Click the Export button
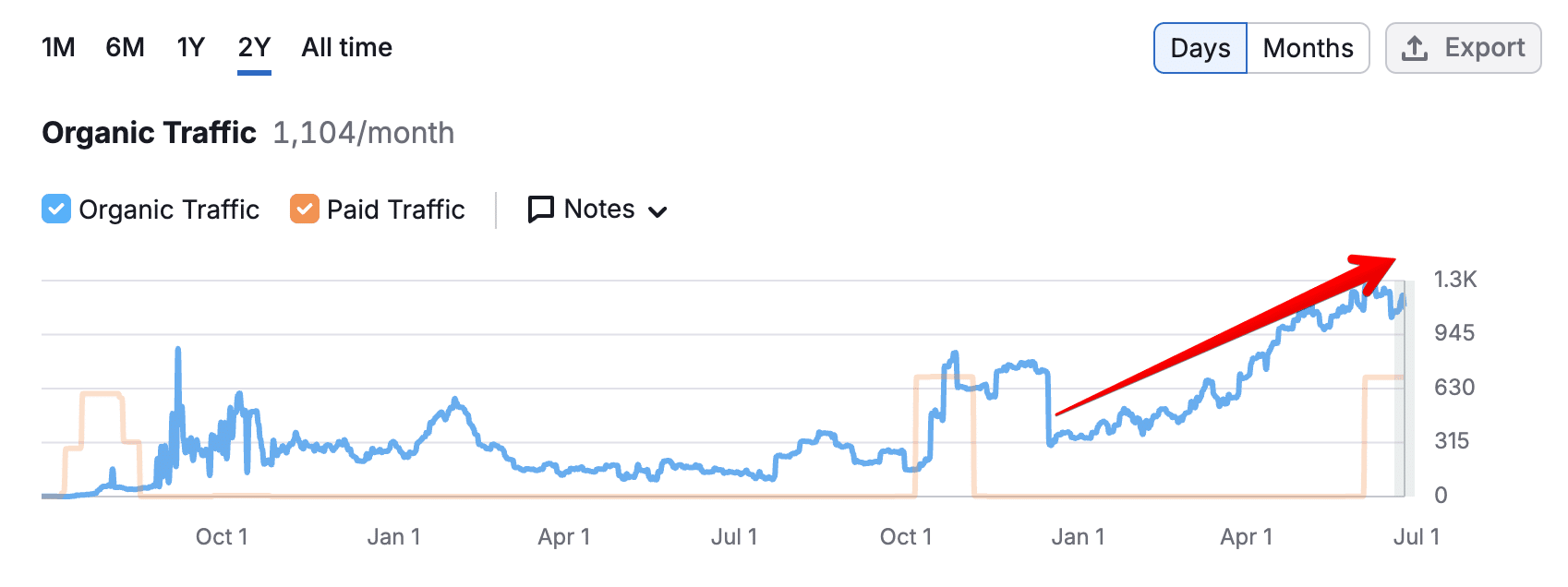 [x=1463, y=47]
